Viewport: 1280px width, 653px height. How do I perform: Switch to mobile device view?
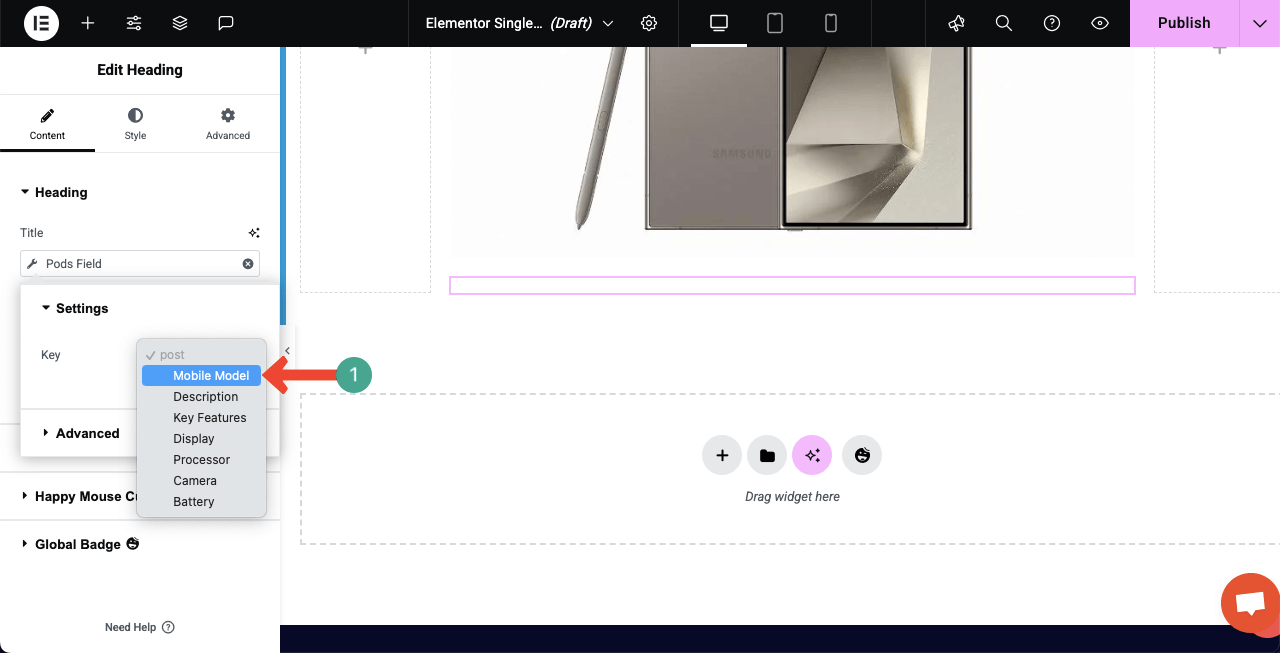tap(830, 23)
